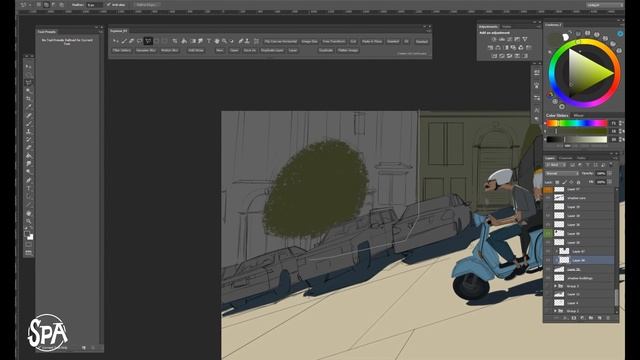Open the Normal blend mode dropdown
640x360 pixels.
point(562,173)
